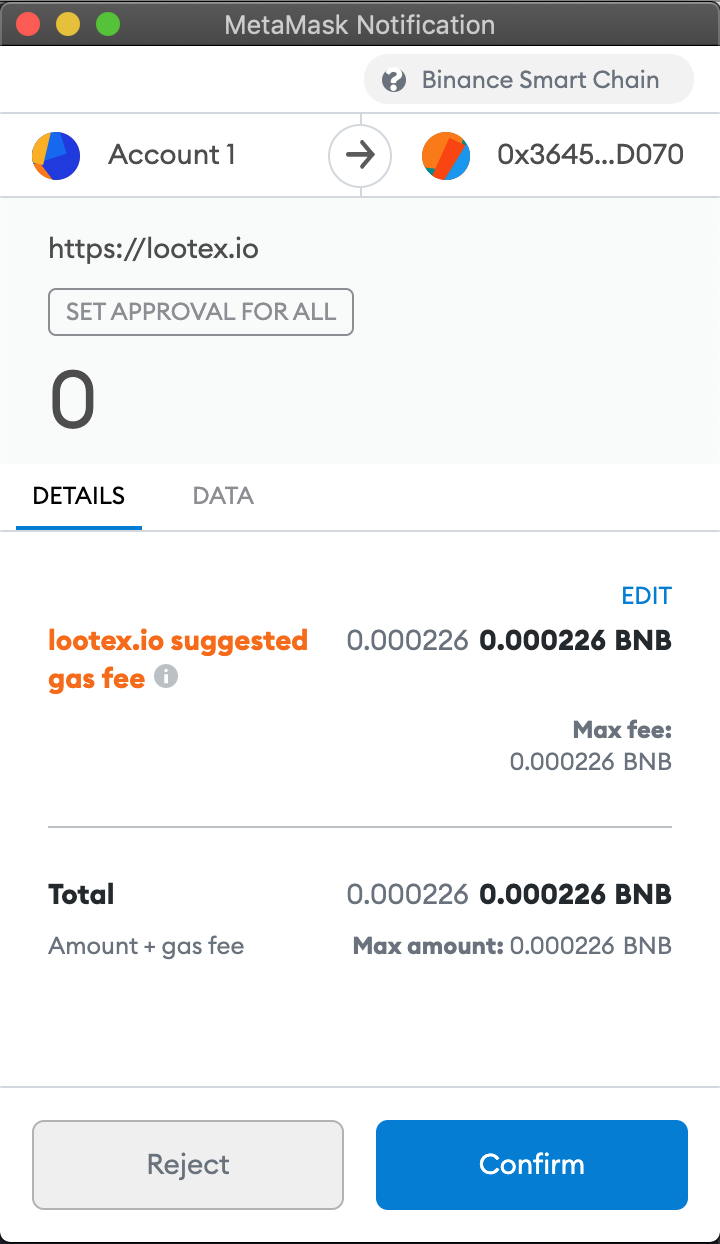Click the Binance Smart Chain network pill
This screenshot has width=720, height=1244.
[x=529, y=80]
